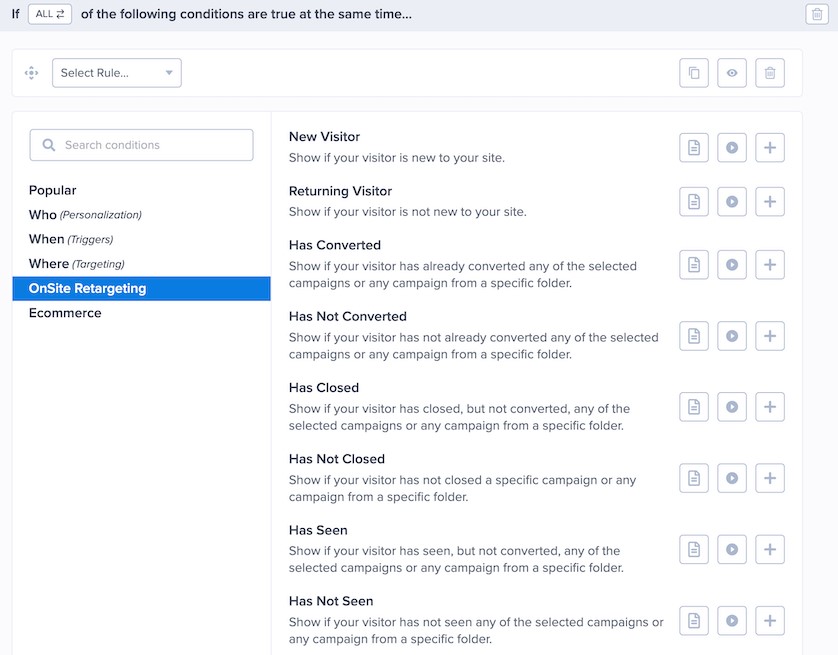Click the New Visitor rule title

coord(324,137)
